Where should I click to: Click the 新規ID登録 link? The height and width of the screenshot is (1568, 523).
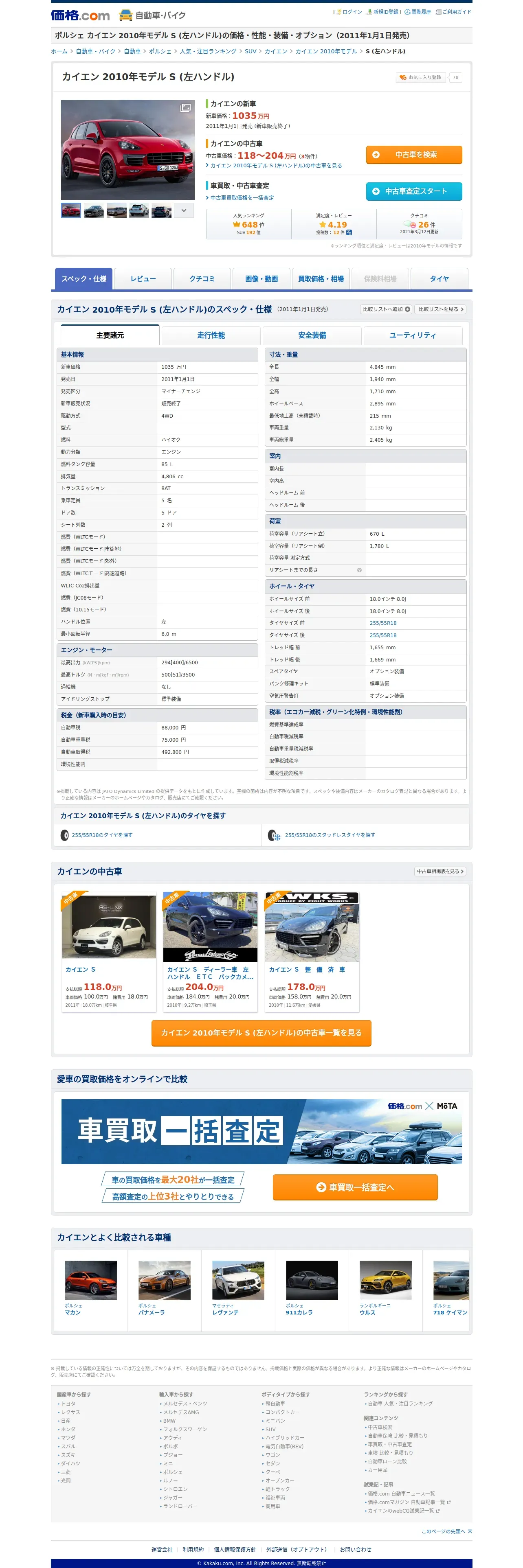coord(383,11)
